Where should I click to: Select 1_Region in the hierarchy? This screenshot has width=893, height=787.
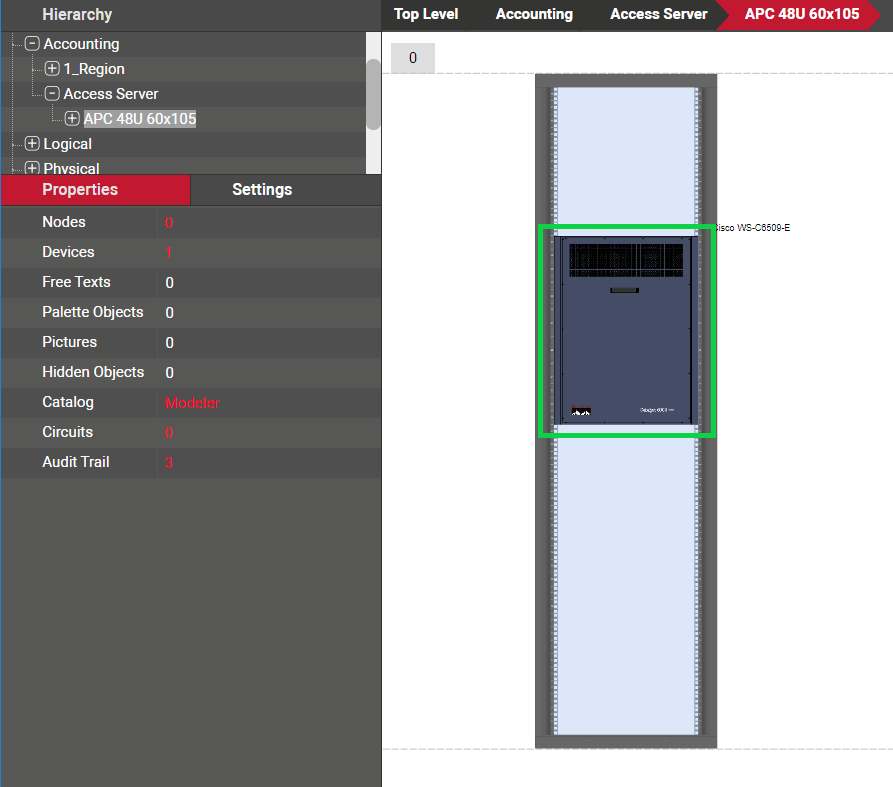pyautogui.click(x=94, y=69)
